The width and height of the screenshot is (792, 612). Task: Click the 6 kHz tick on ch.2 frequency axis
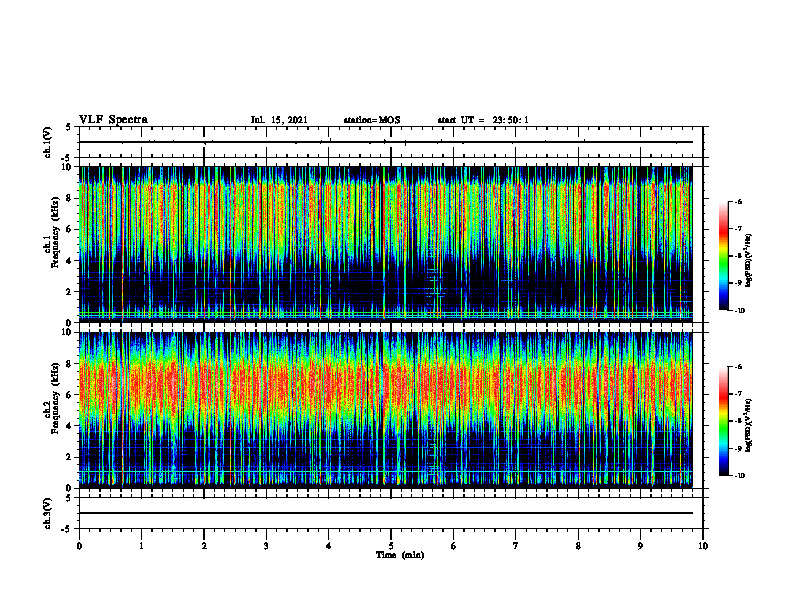point(70,395)
